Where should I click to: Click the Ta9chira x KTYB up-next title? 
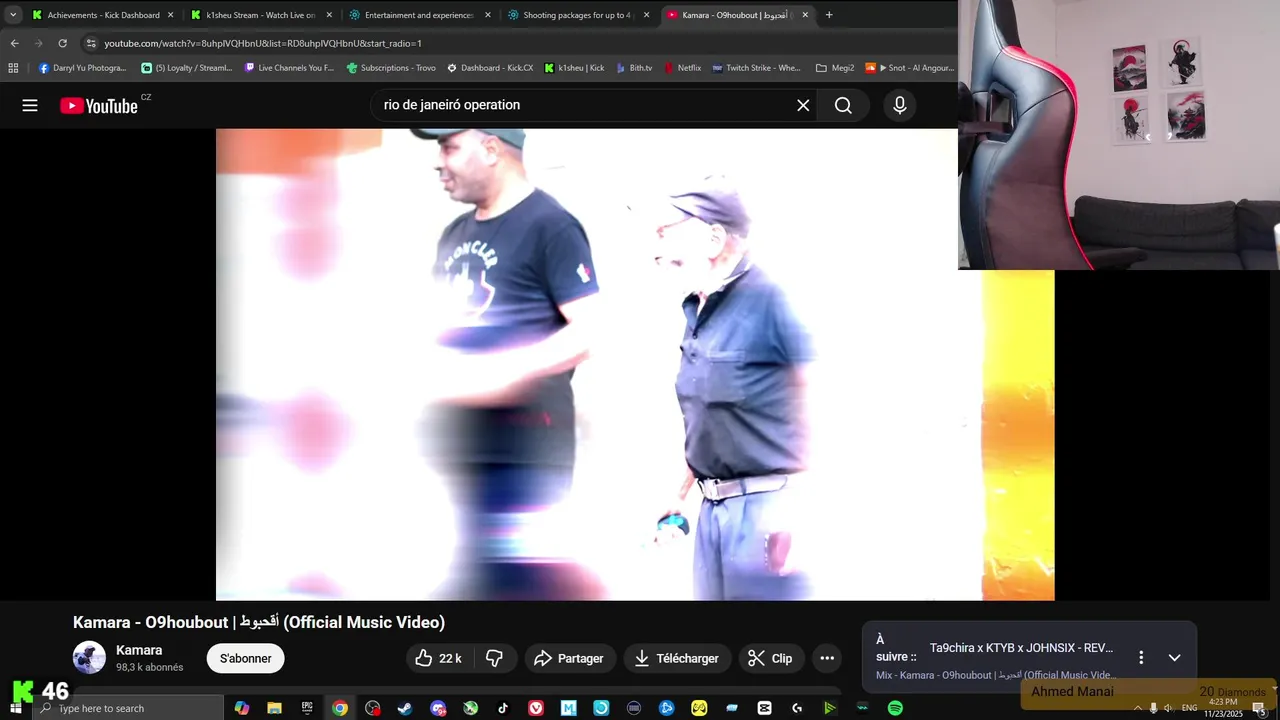[x=1021, y=648]
